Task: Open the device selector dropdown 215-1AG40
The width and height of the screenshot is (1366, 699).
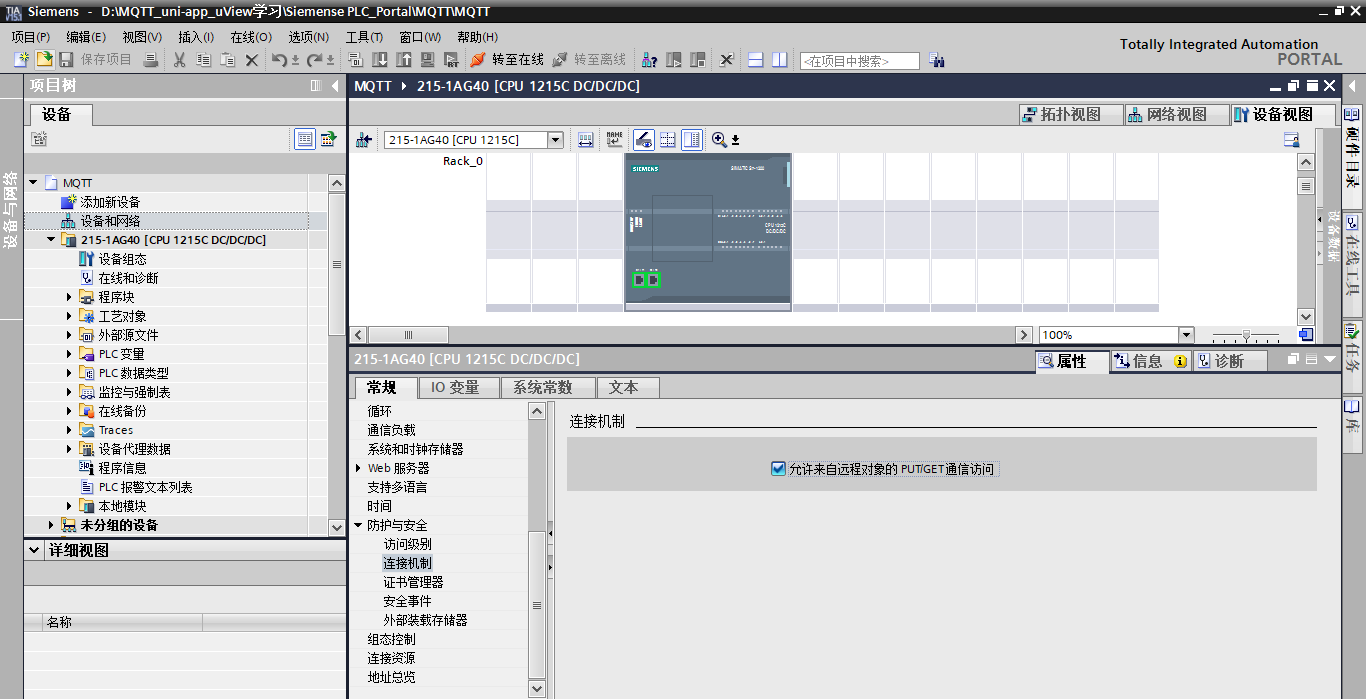Action: (x=556, y=140)
